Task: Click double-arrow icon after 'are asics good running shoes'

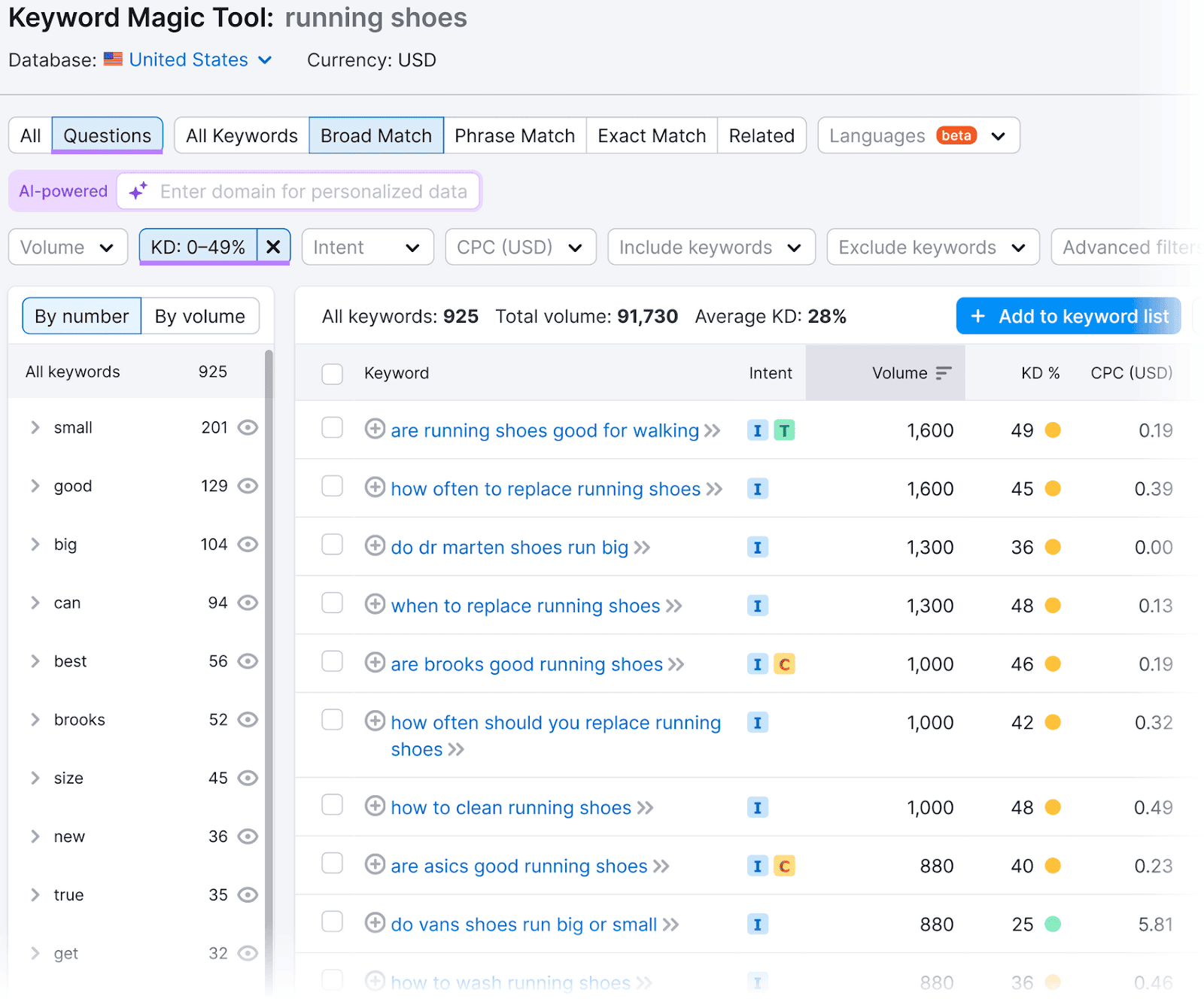Action: tap(661, 867)
